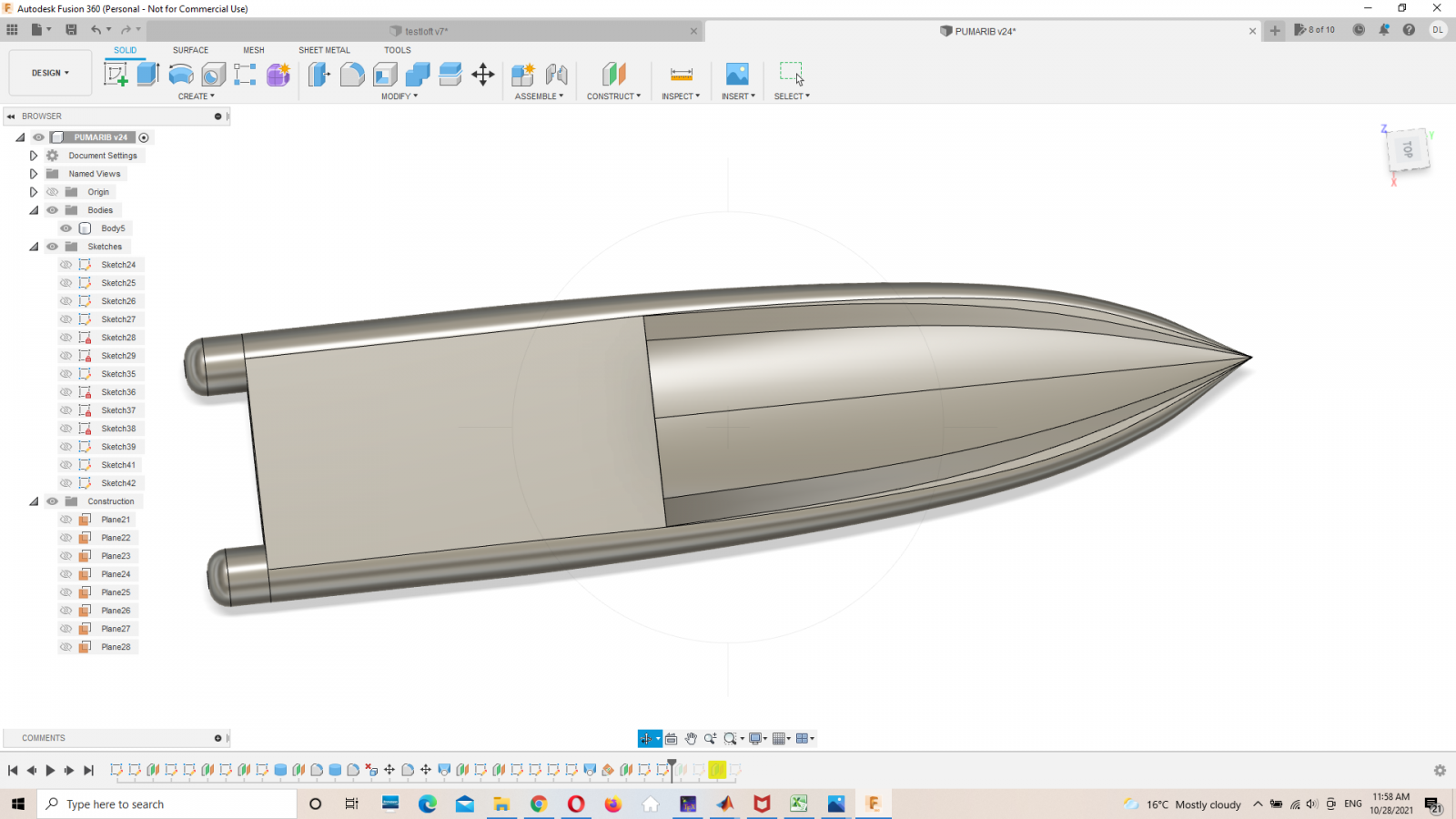The width and height of the screenshot is (1456, 819).
Task: Show Plane21 with its eye icon
Action: click(66, 520)
